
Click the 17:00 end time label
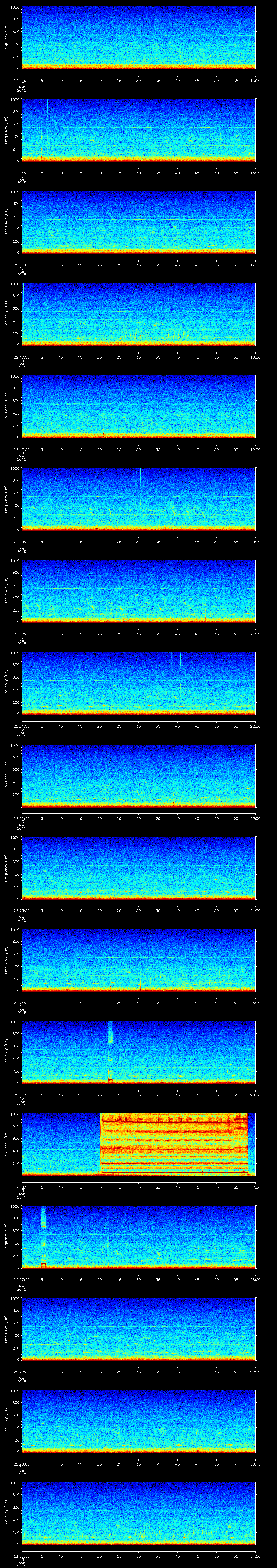256,265
